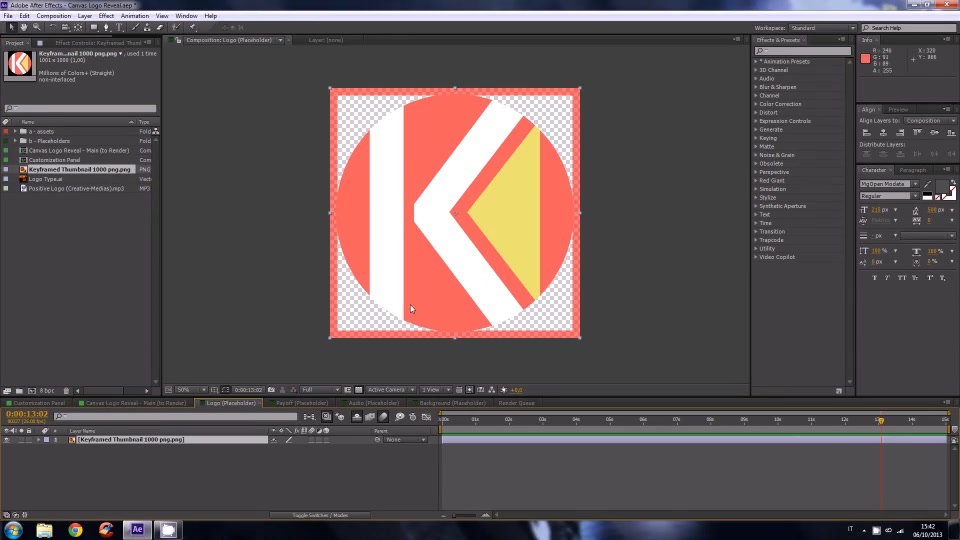Open the layer Parent None dropdown
The height and width of the screenshot is (540, 960).
point(405,440)
